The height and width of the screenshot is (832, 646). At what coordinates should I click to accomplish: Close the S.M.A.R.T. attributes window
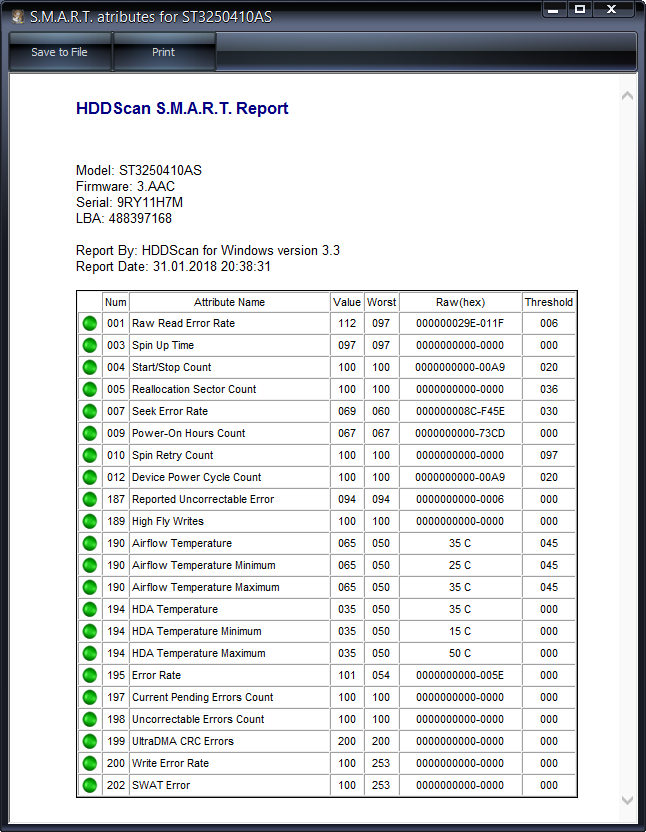611,10
